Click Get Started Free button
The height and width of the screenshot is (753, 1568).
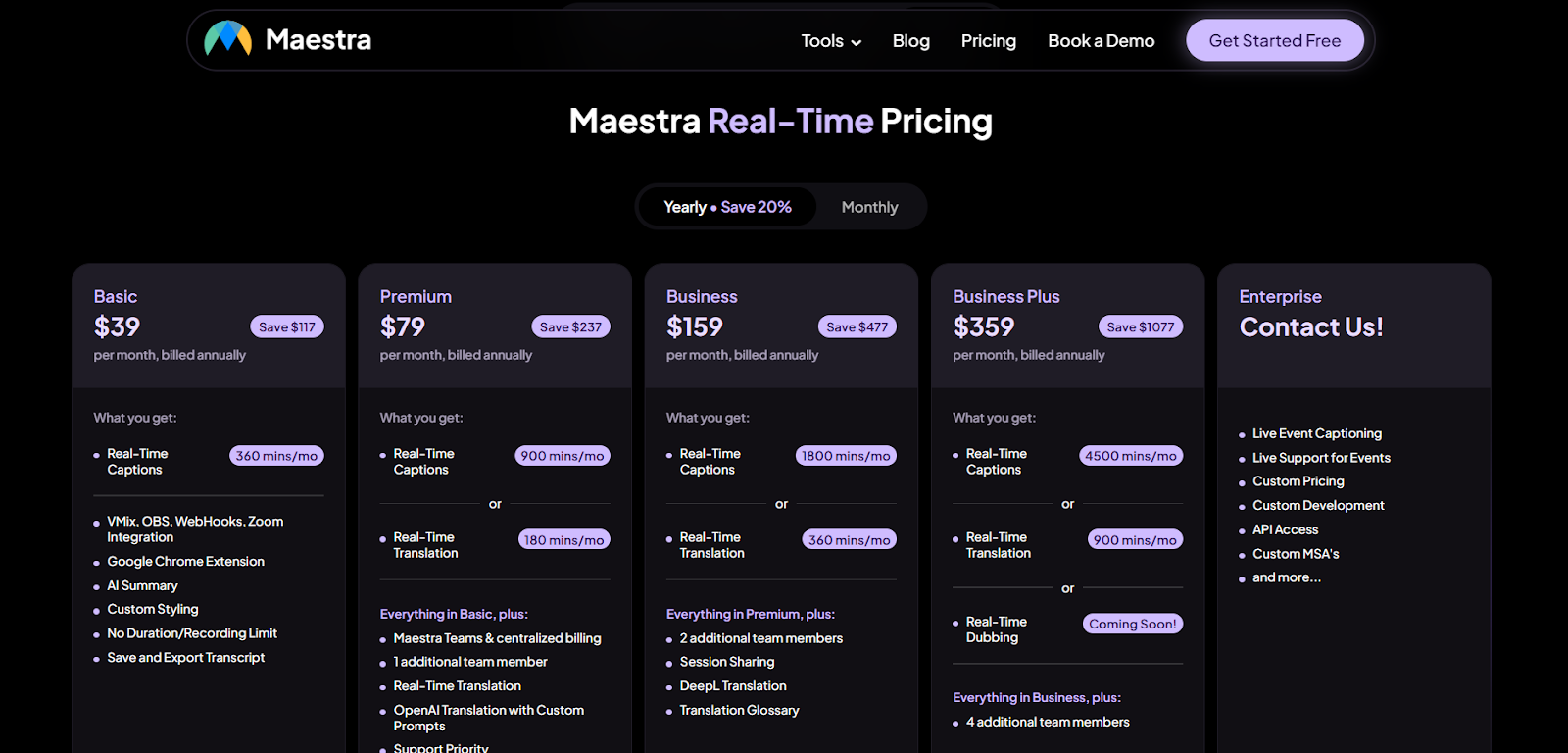coord(1274,40)
